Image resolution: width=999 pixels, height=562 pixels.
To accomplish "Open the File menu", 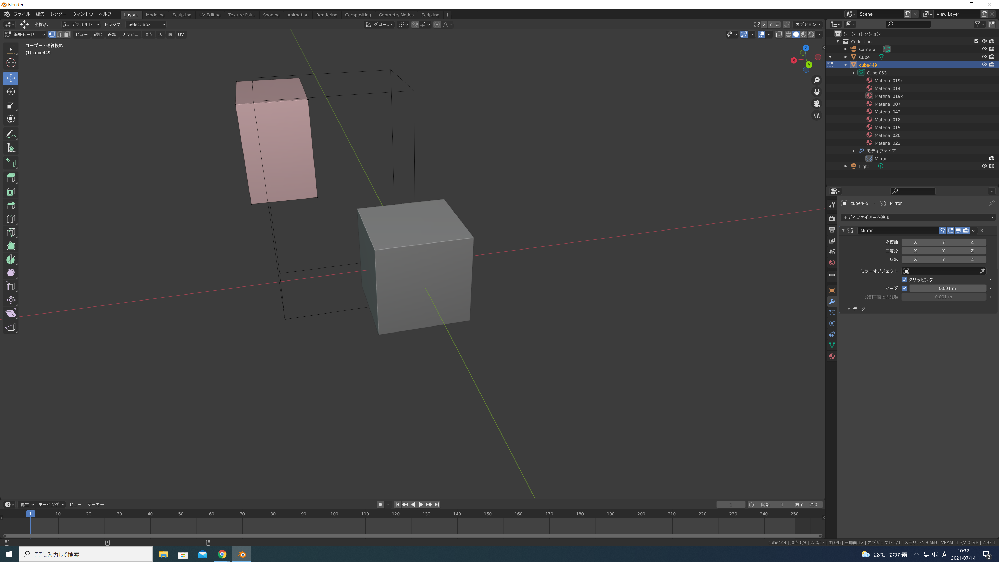I will [22, 14].
